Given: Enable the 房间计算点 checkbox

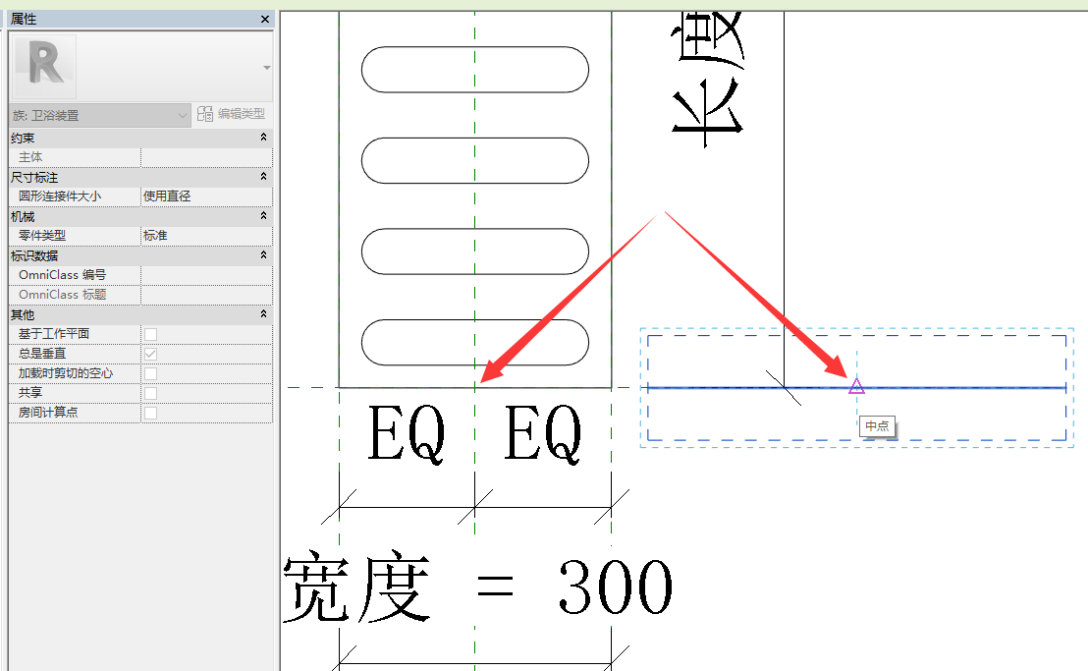Looking at the screenshot, I should tap(150, 412).
